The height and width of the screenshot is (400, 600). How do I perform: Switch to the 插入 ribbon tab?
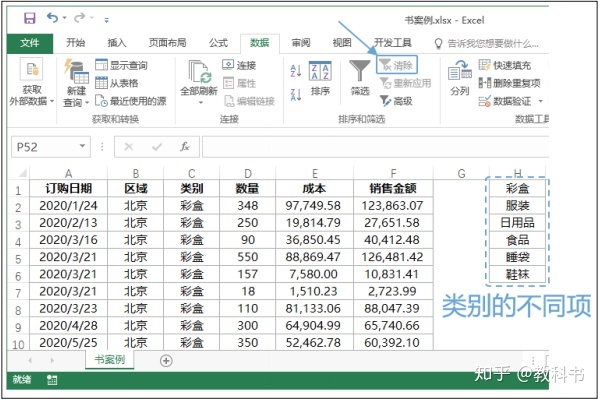point(117,42)
